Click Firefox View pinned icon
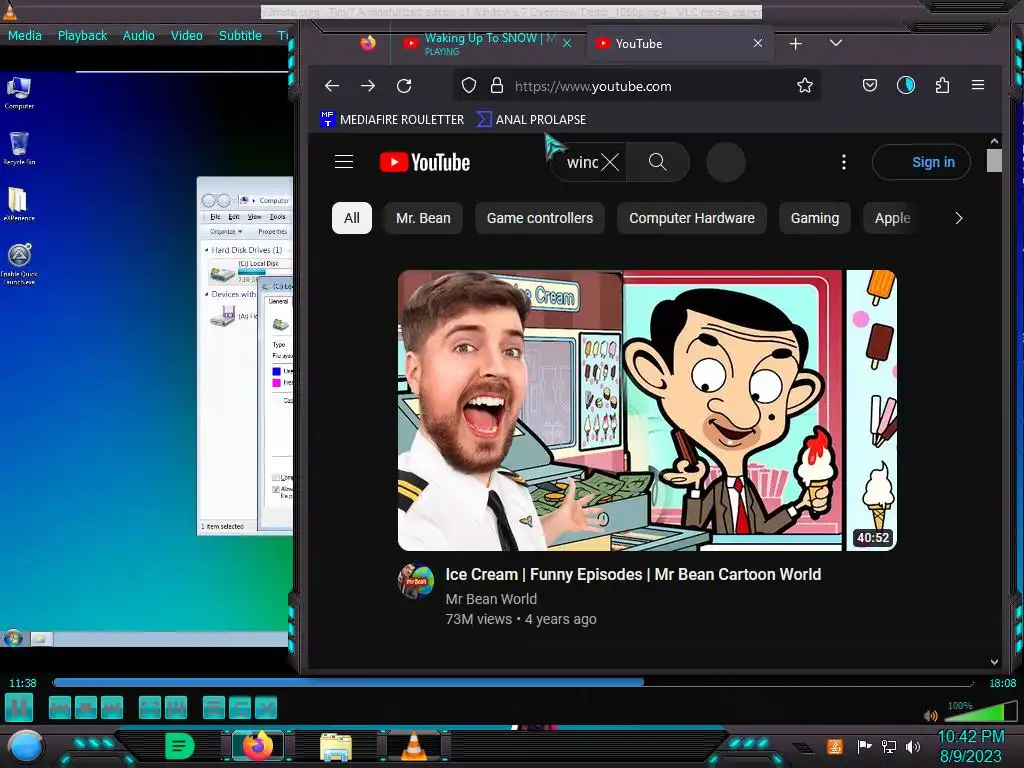This screenshot has height=768, width=1024. click(x=368, y=43)
